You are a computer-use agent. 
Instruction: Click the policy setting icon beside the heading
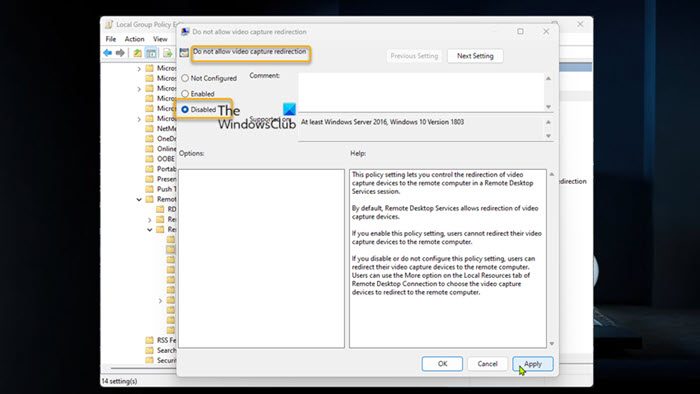pyautogui.click(x=184, y=53)
